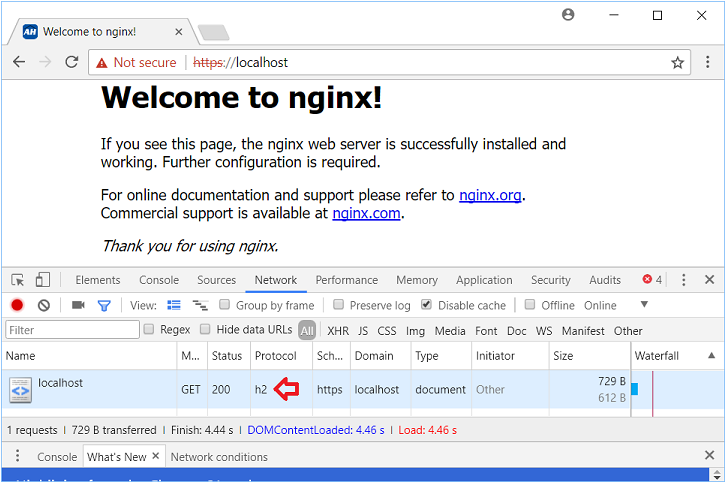Image resolution: width=727 pixels, height=483 pixels.
Task: Select the XHR request type filter
Action: (x=338, y=330)
